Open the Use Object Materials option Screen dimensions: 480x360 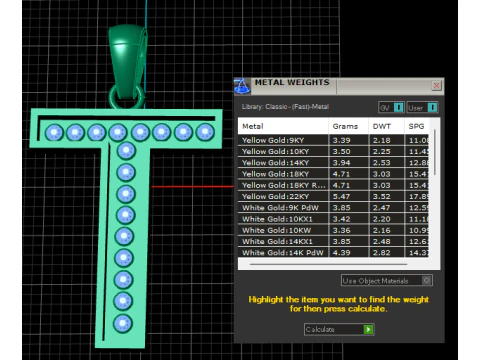point(387,280)
